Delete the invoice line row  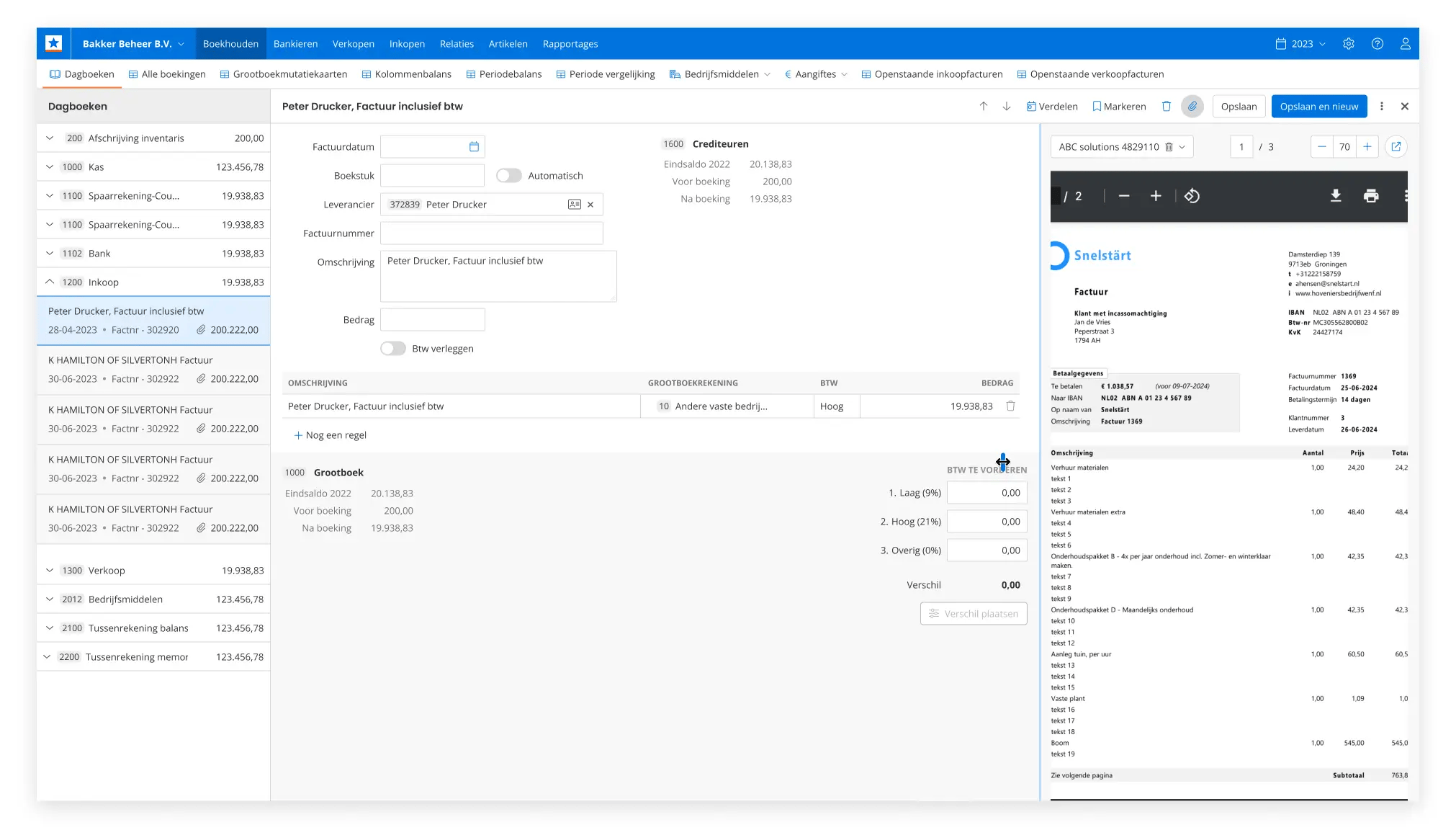(x=1010, y=406)
